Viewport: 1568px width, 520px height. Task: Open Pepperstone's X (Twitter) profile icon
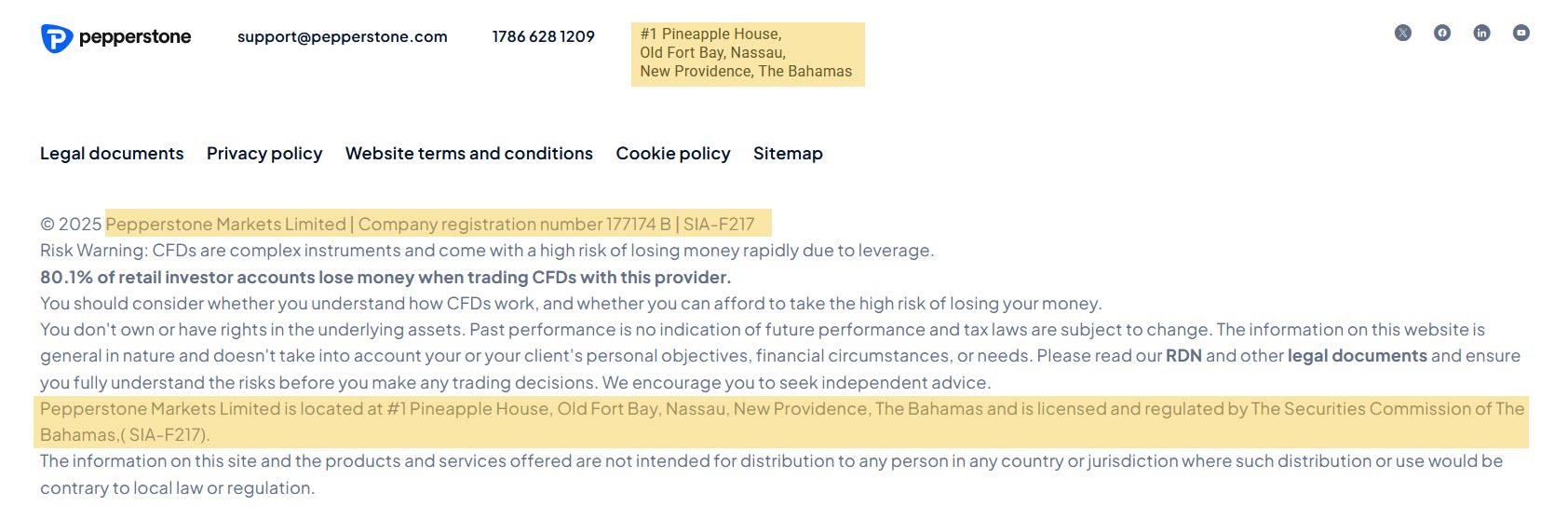click(x=1402, y=33)
